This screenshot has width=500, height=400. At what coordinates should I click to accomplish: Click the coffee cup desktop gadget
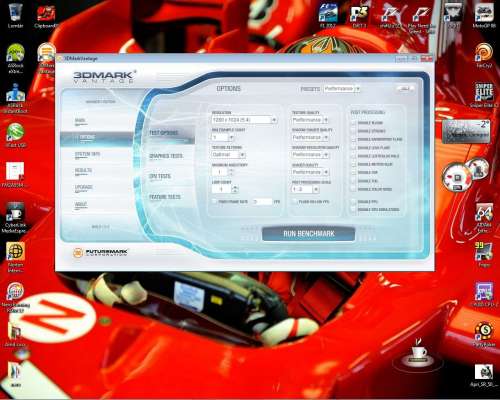coord(418,355)
